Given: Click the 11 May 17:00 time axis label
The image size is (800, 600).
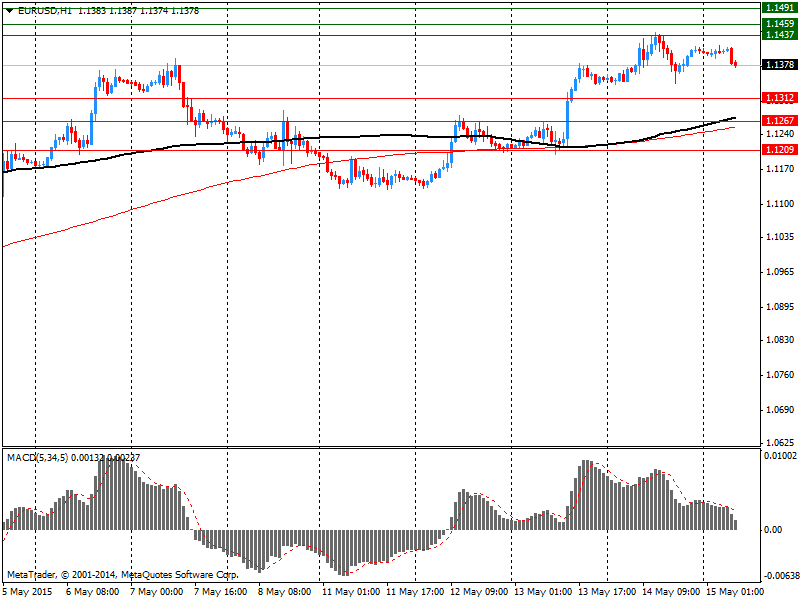Looking at the screenshot, I should pyautogui.click(x=415, y=592).
